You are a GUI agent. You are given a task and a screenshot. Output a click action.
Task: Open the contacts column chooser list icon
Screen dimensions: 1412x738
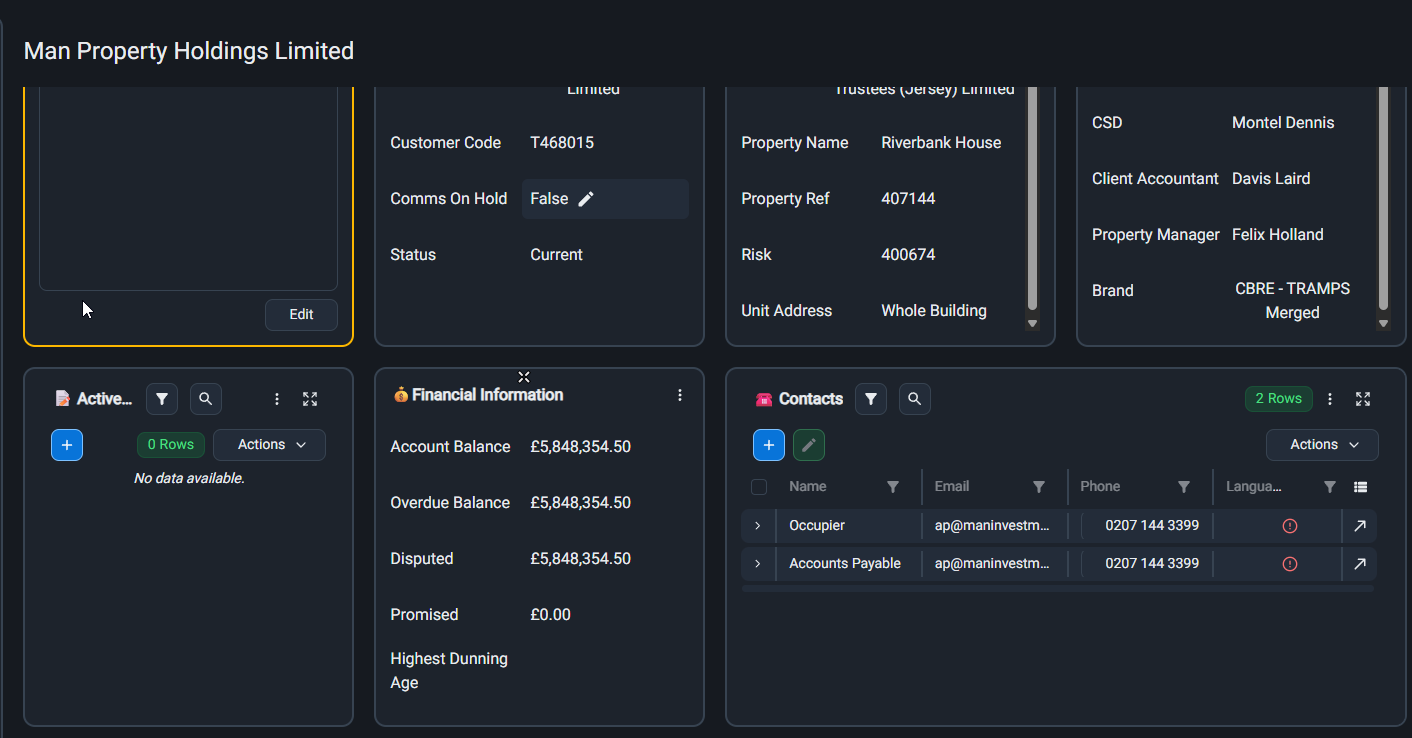pyautogui.click(x=1360, y=487)
